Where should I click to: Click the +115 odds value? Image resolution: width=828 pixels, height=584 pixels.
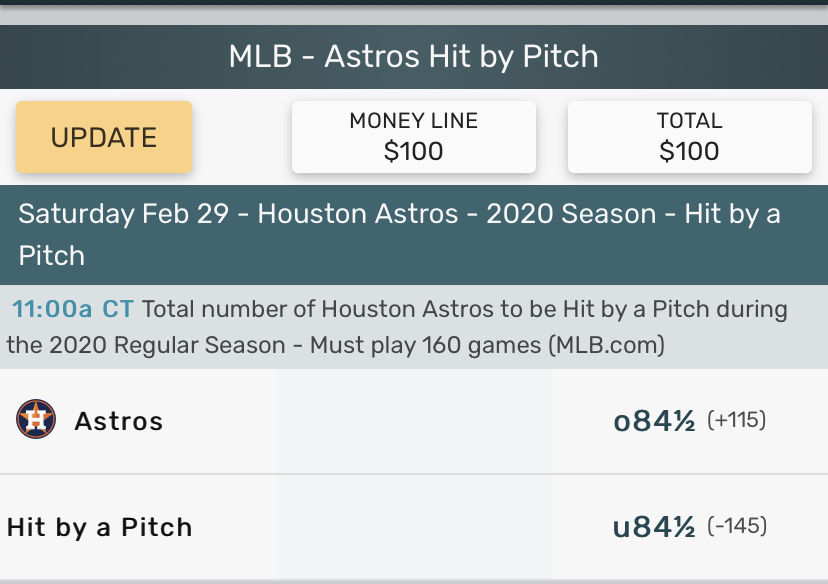pyautogui.click(x=737, y=420)
